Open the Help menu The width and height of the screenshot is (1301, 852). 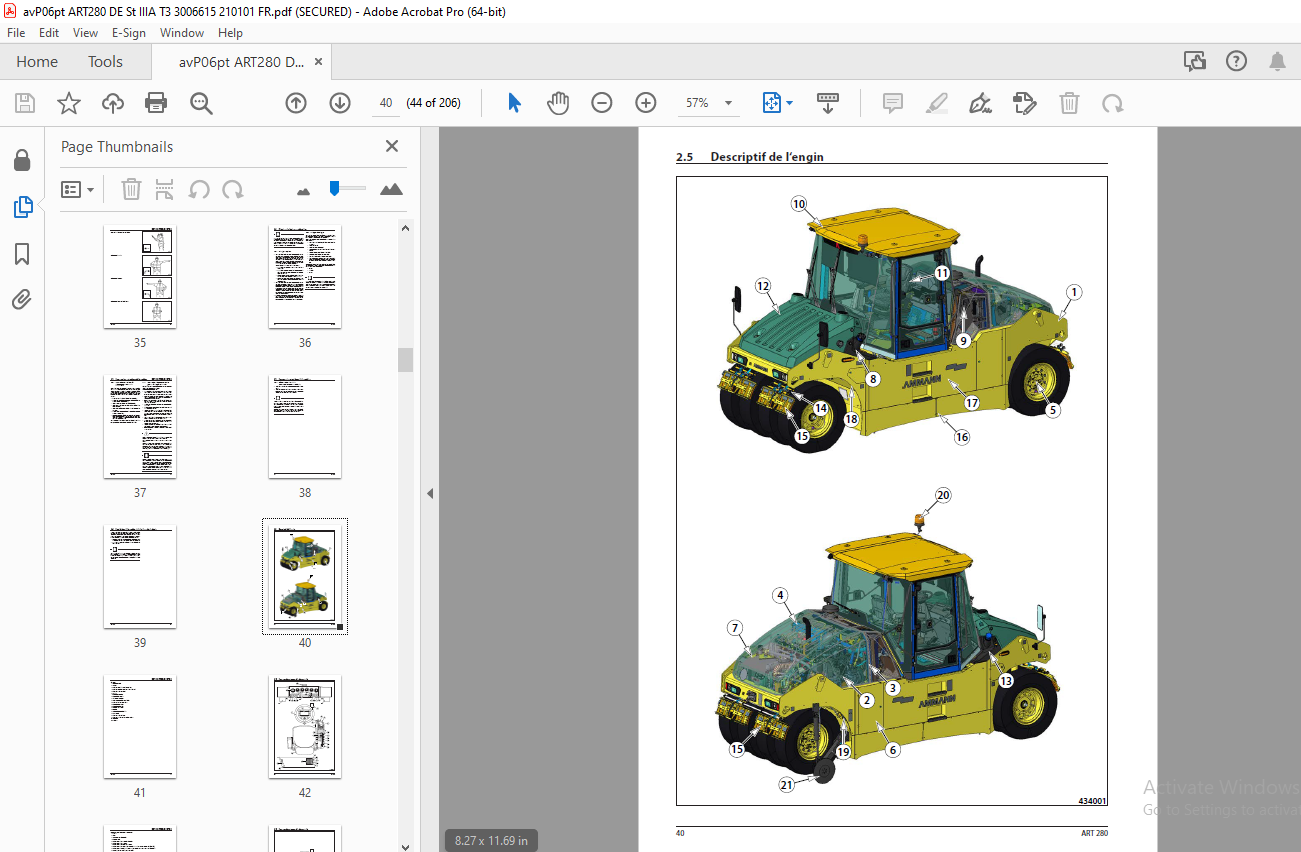[x=230, y=33]
